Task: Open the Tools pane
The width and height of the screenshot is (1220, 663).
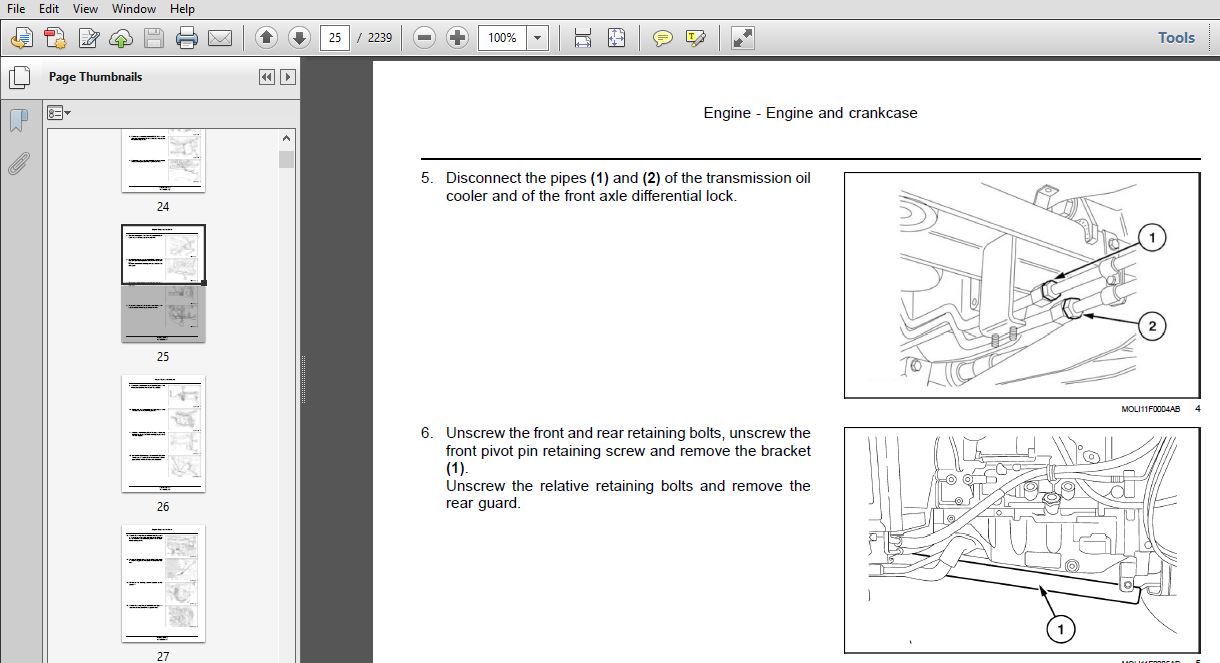Action: (1176, 38)
